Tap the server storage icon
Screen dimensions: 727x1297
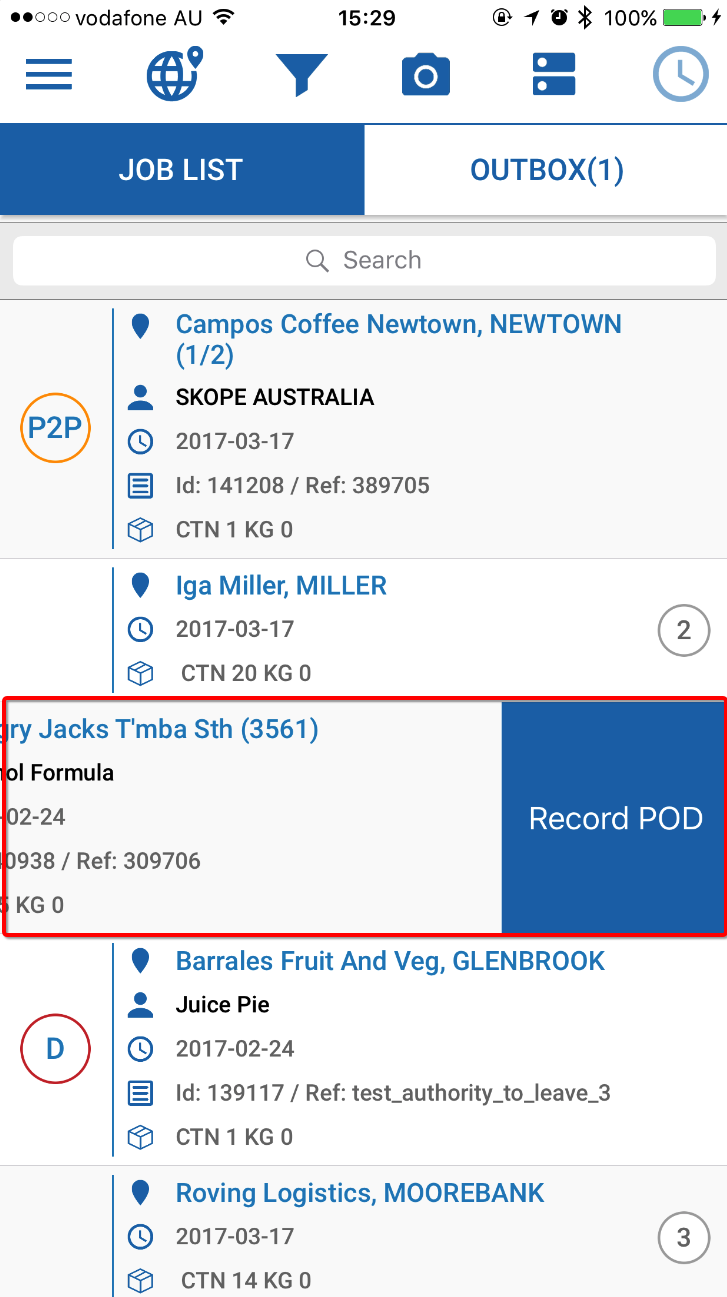(x=553, y=75)
